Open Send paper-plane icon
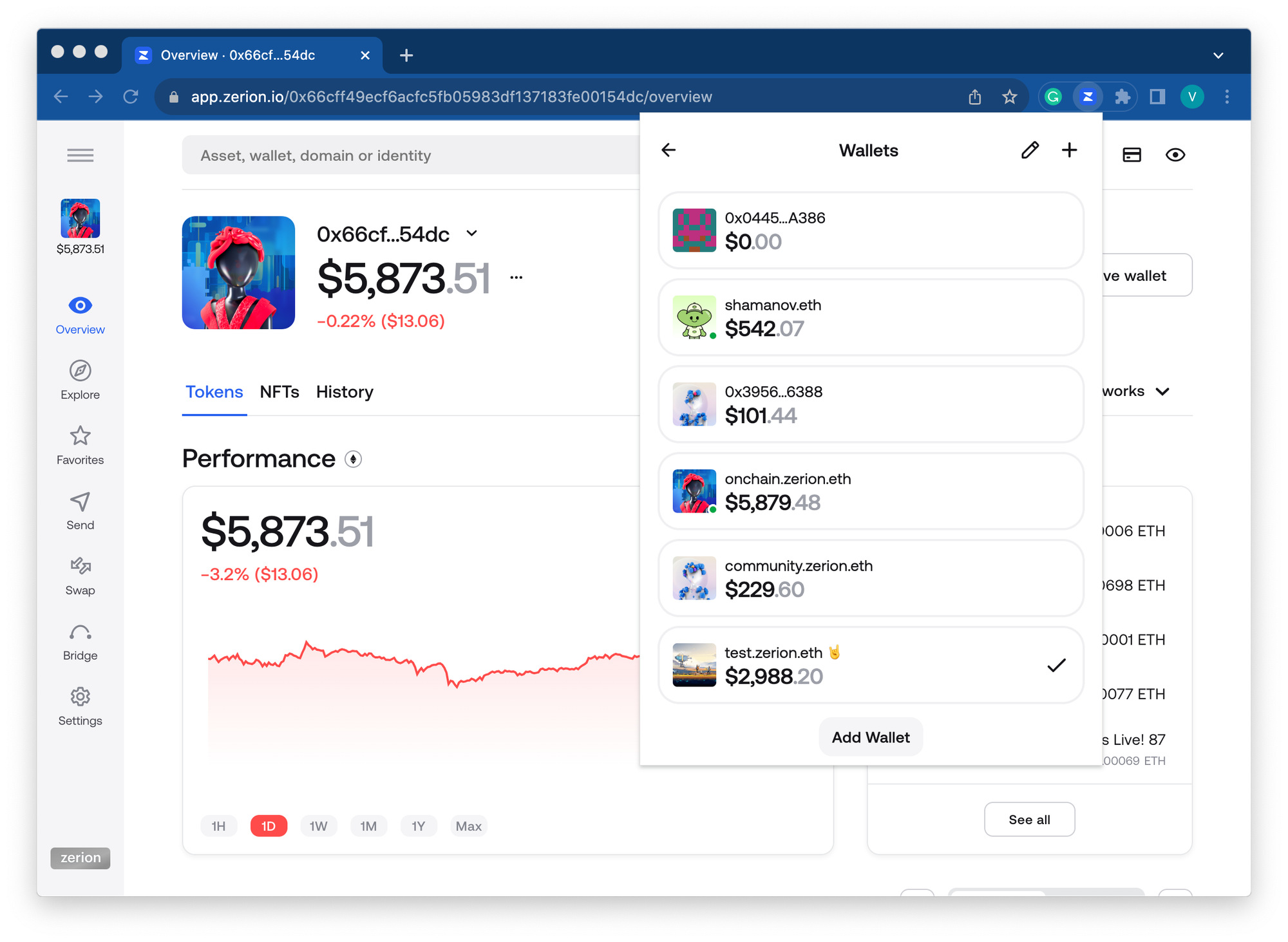Screen dimensions: 1288x942 tap(80, 502)
